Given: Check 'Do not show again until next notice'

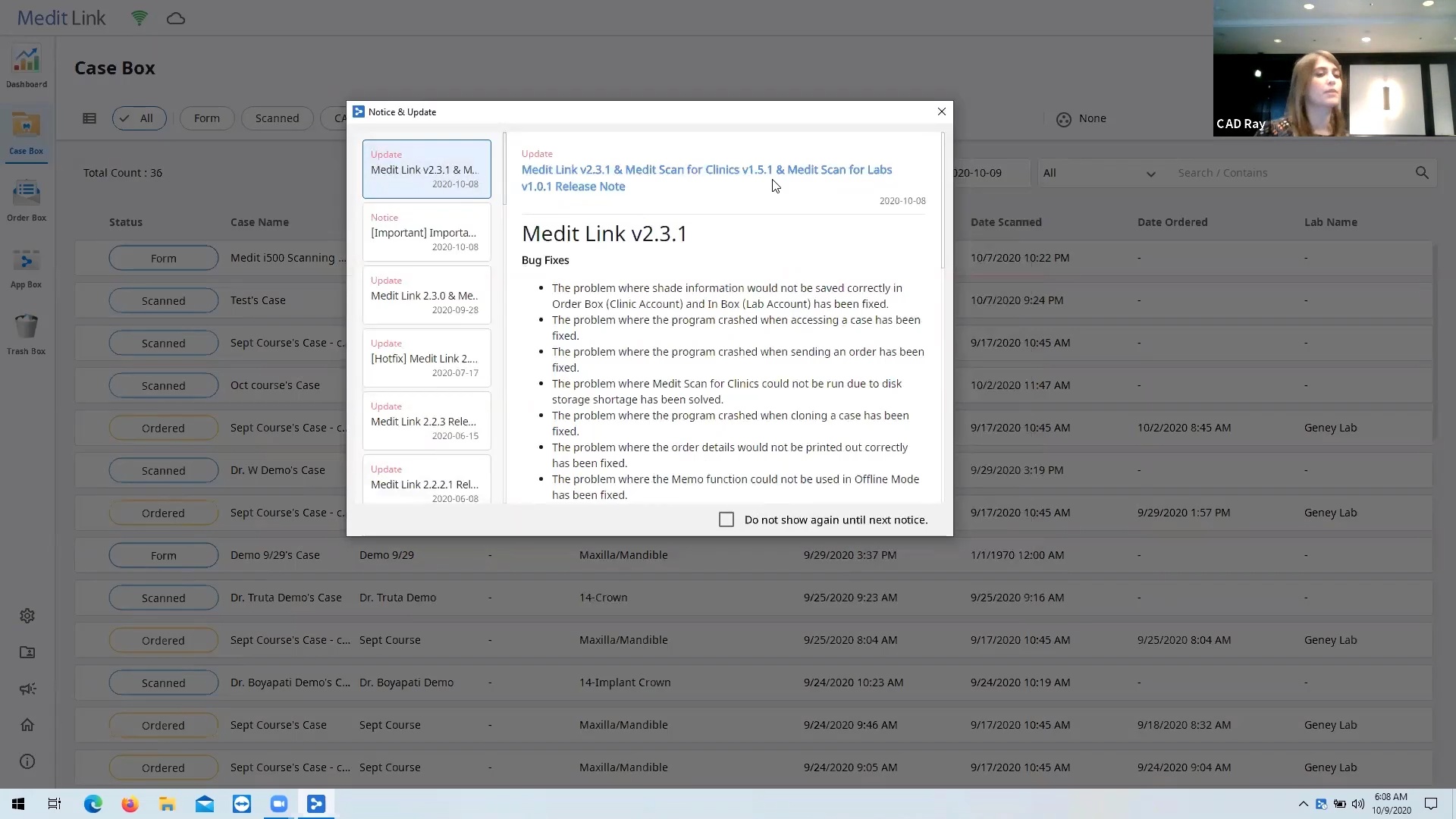Looking at the screenshot, I should click(726, 519).
